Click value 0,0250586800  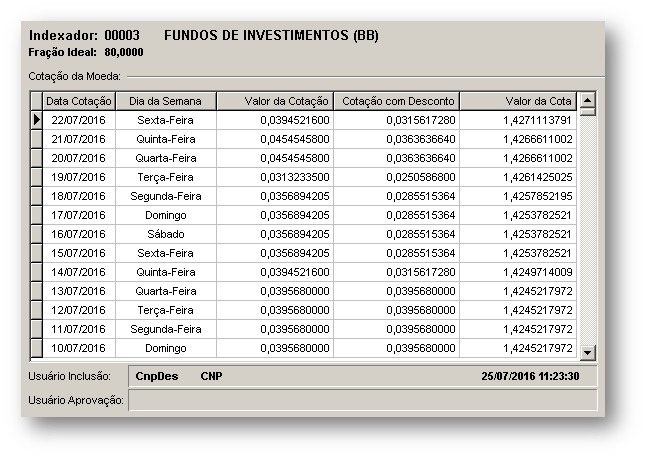[x=397, y=177]
